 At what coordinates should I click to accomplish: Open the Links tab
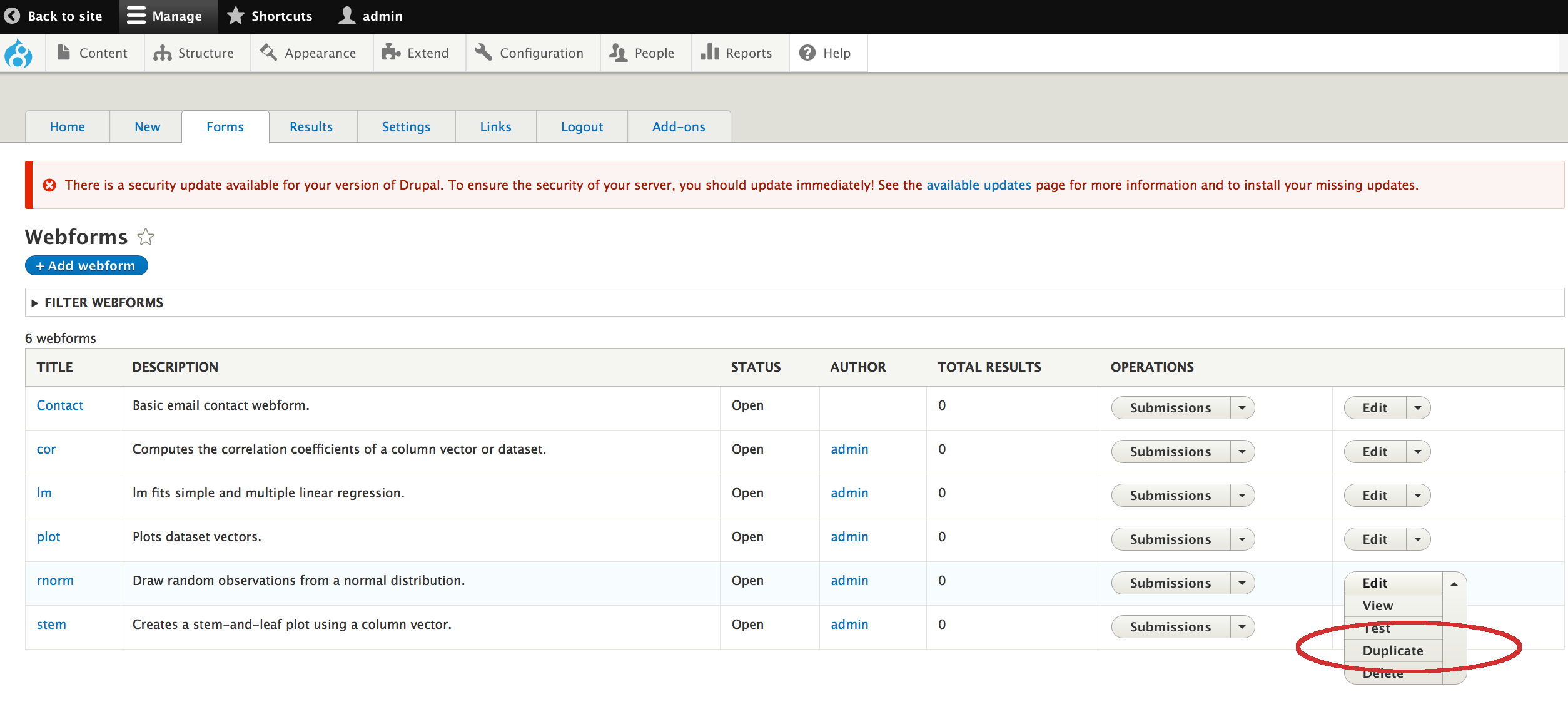click(x=496, y=126)
